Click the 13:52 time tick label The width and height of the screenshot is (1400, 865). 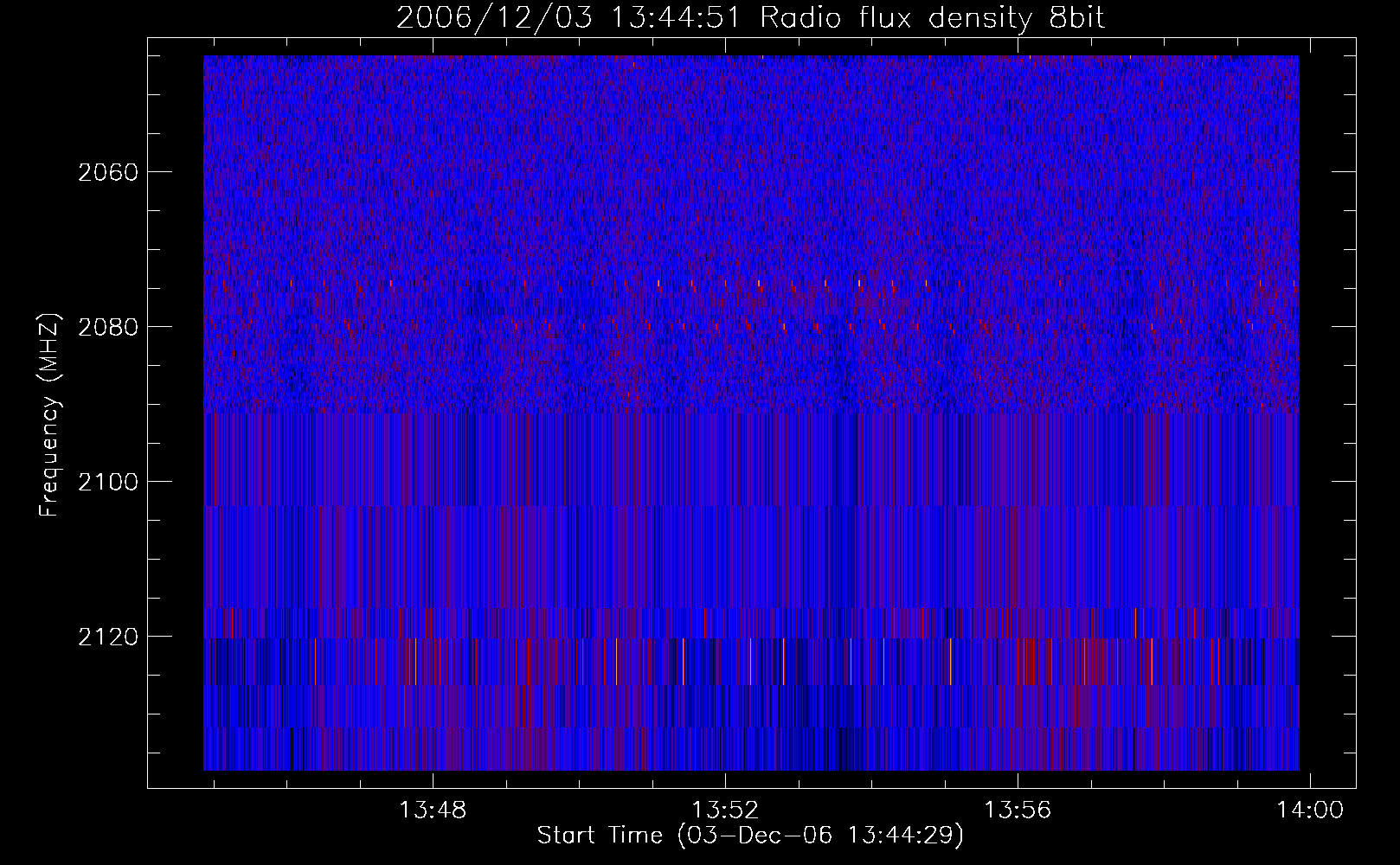click(725, 811)
